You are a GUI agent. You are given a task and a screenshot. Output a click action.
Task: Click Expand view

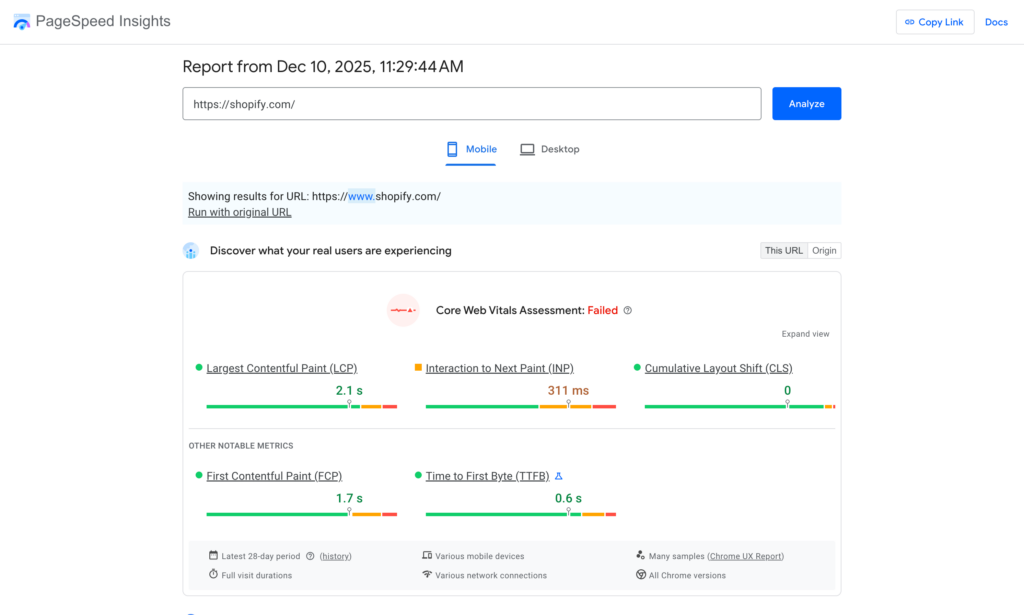pos(805,334)
